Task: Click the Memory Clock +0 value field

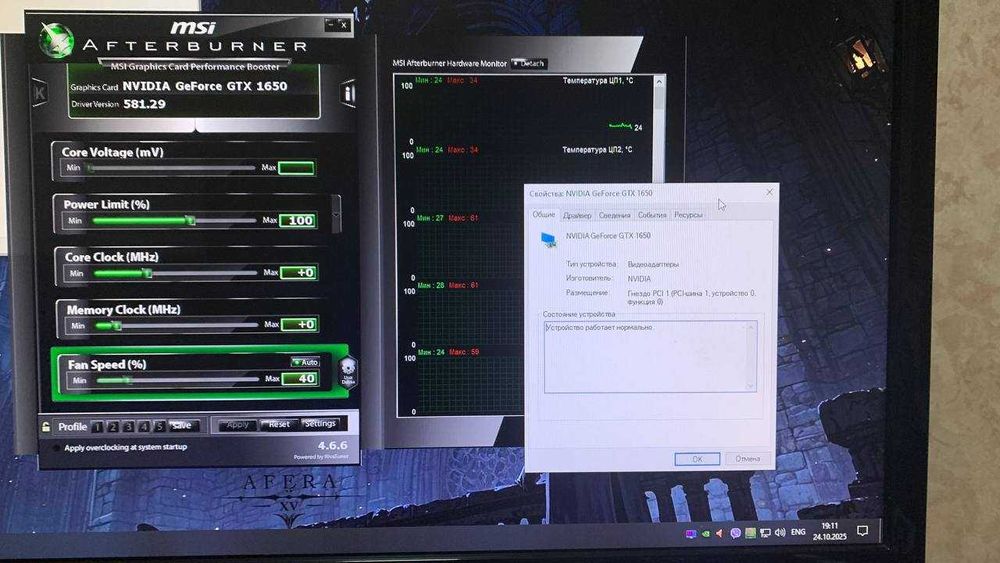Action: 300,325
